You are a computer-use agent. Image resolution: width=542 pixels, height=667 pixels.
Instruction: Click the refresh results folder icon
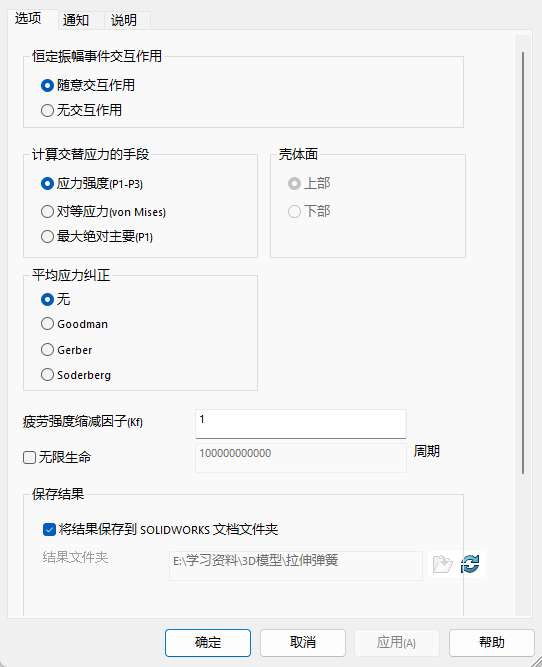click(470, 564)
